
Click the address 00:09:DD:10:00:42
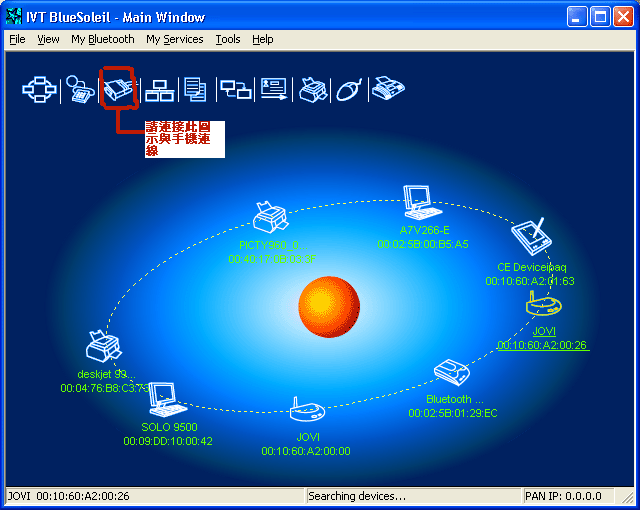click(168, 441)
